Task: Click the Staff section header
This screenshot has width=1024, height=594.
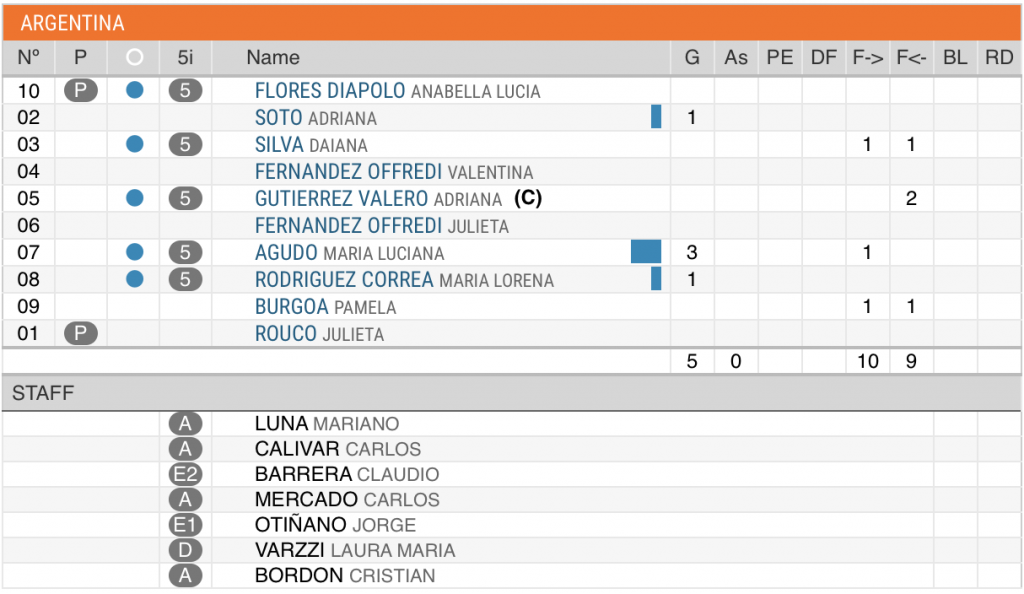Action: [512, 393]
